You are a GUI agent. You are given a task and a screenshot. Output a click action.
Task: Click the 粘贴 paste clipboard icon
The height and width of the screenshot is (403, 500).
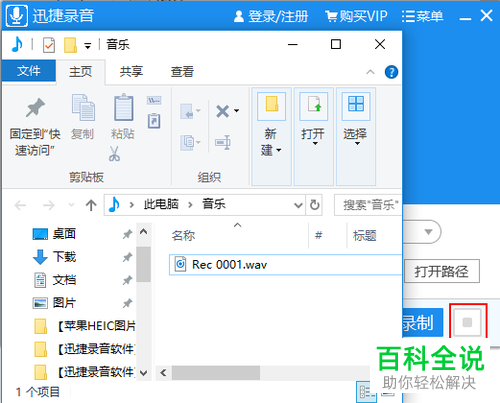click(123, 107)
